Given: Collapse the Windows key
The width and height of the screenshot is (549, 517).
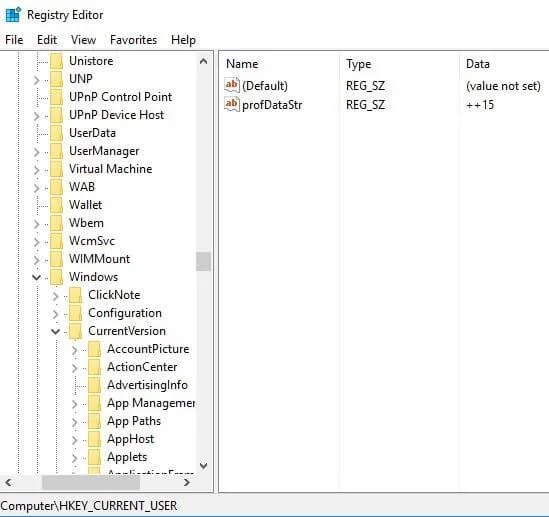Looking at the screenshot, I should (36, 277).
